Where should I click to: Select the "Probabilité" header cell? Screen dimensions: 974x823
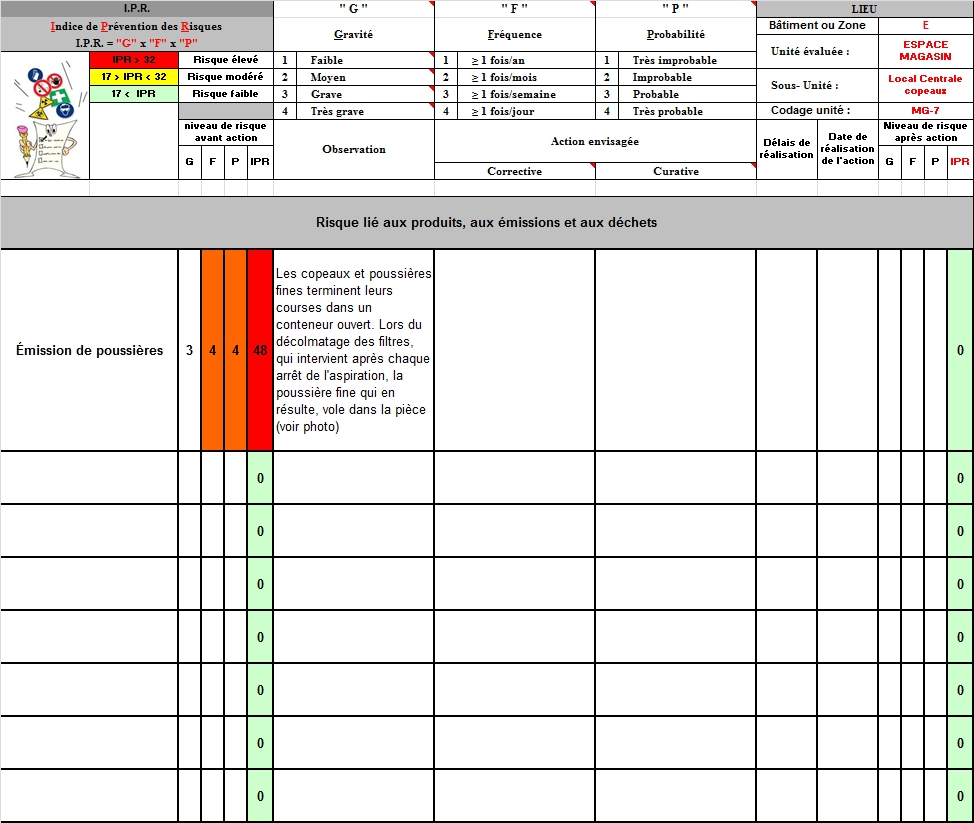click(x=675, y=34)
